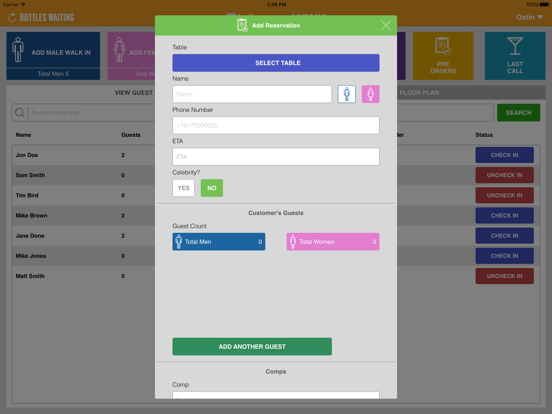Check in Mike Brown

[504, 215]
